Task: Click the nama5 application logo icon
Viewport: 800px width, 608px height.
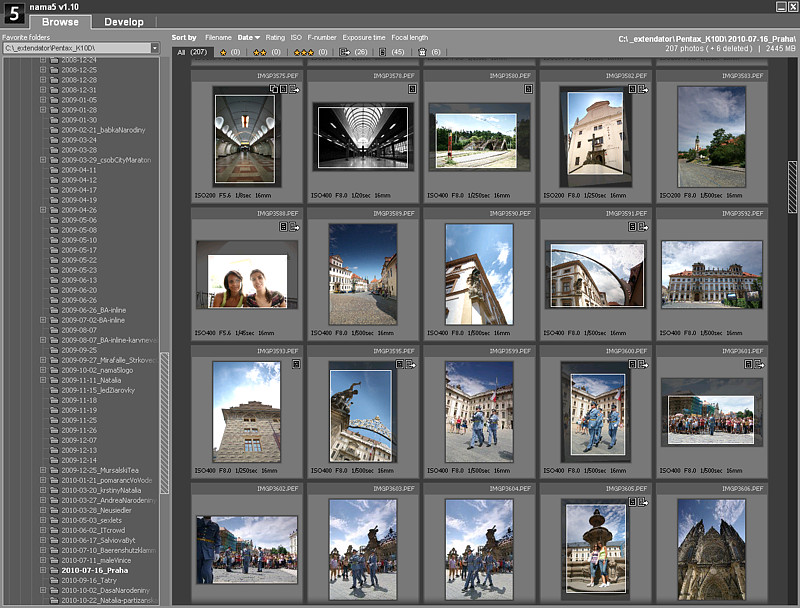Action: point(12,12)
